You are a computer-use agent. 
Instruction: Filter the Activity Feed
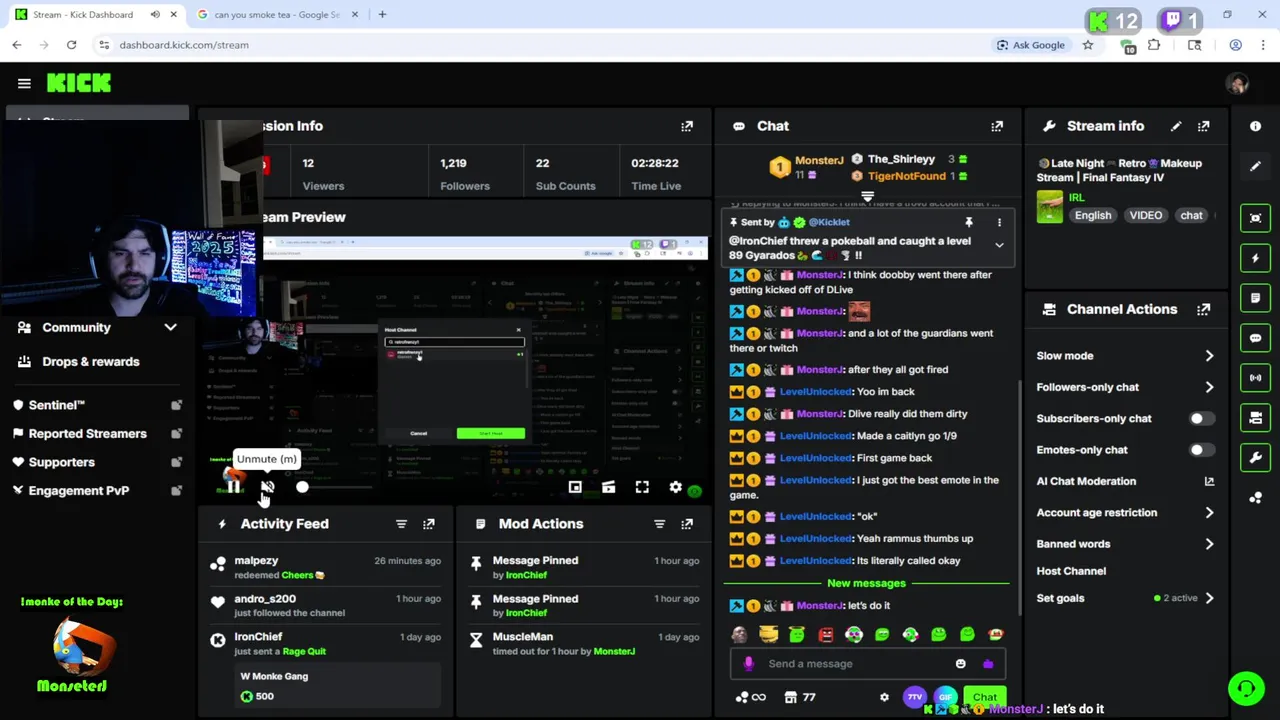[401, 524]
